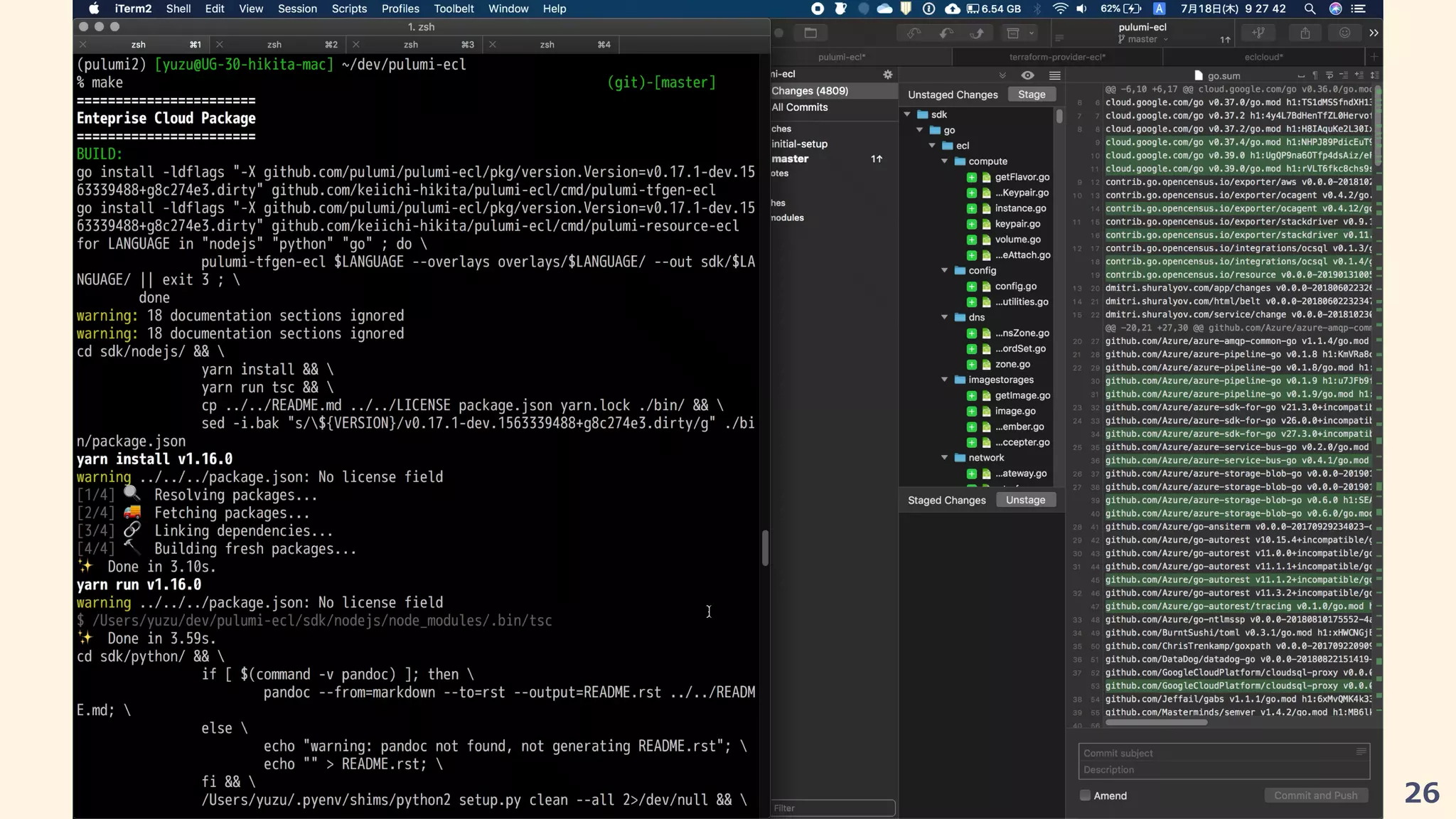Switch to terraform-provider-ecl* tab
The height and width of the screenshot is (819, 1456).
(1057, 57)
